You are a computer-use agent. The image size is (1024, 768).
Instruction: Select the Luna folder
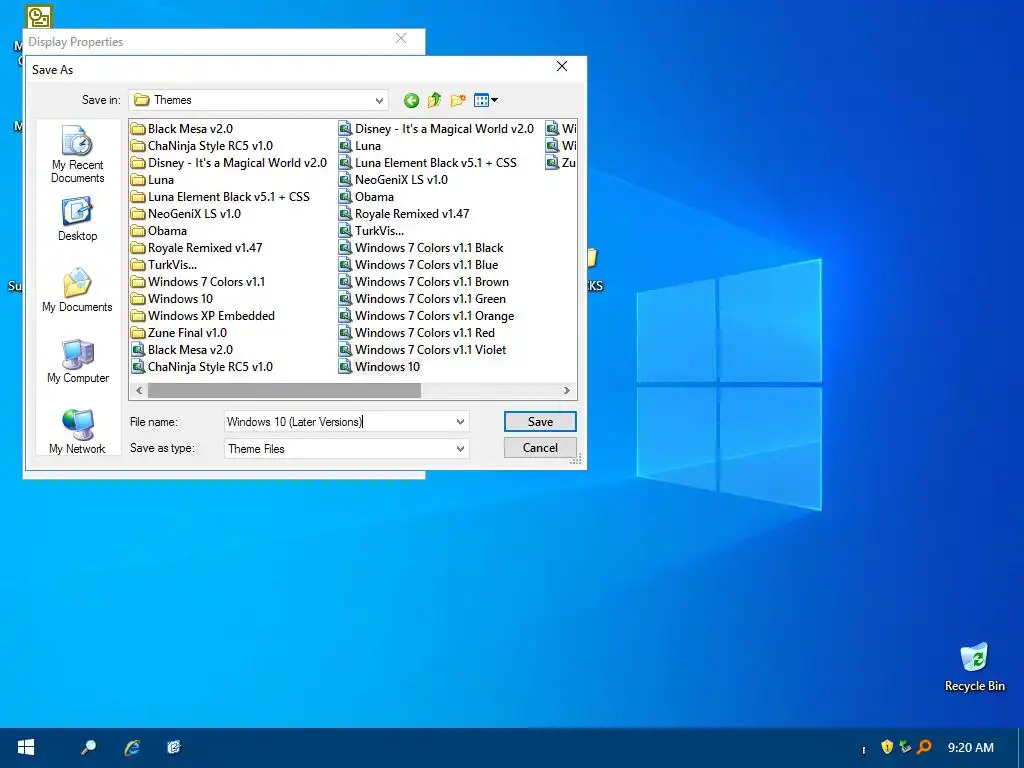click(x=152, y=180)
